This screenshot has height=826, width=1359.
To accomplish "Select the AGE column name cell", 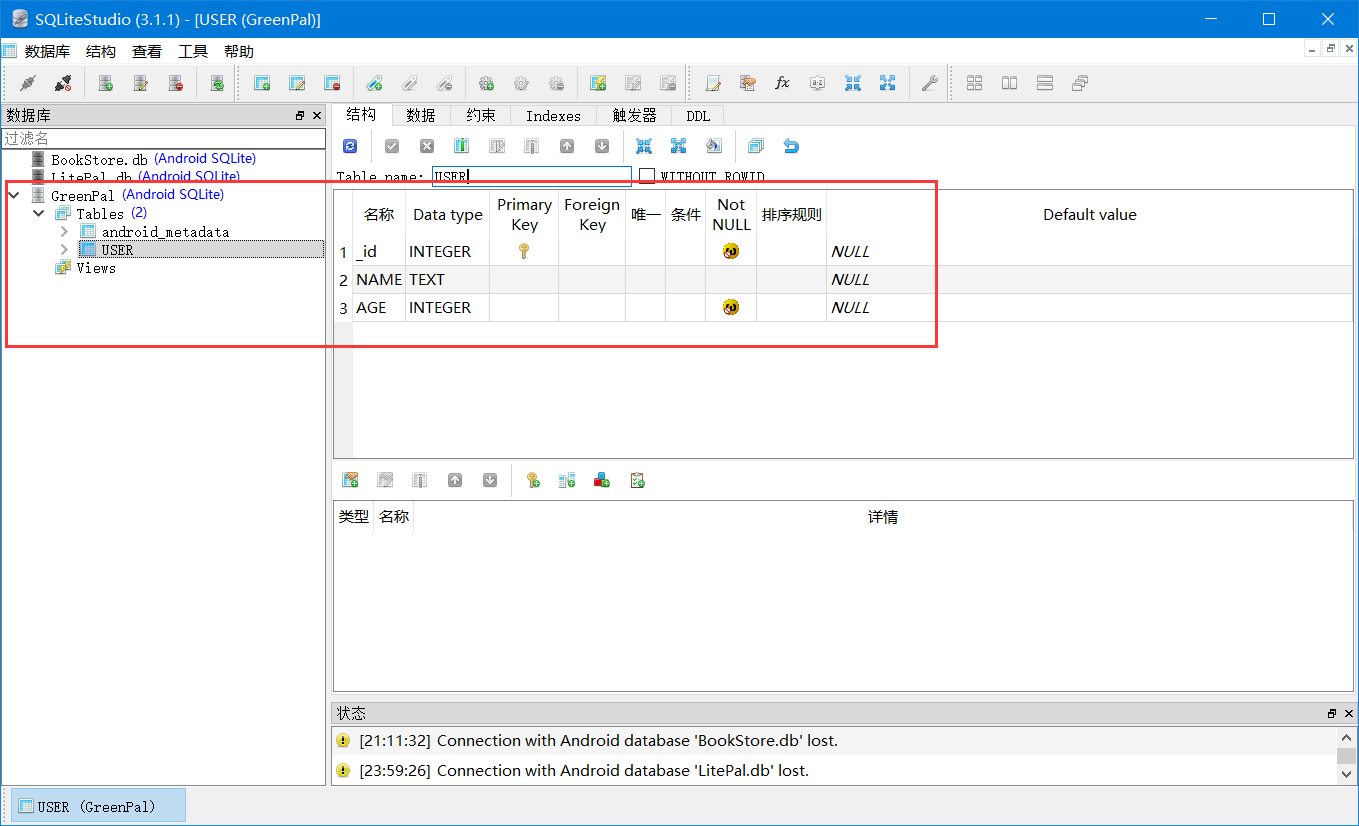I will click(379, 308).
